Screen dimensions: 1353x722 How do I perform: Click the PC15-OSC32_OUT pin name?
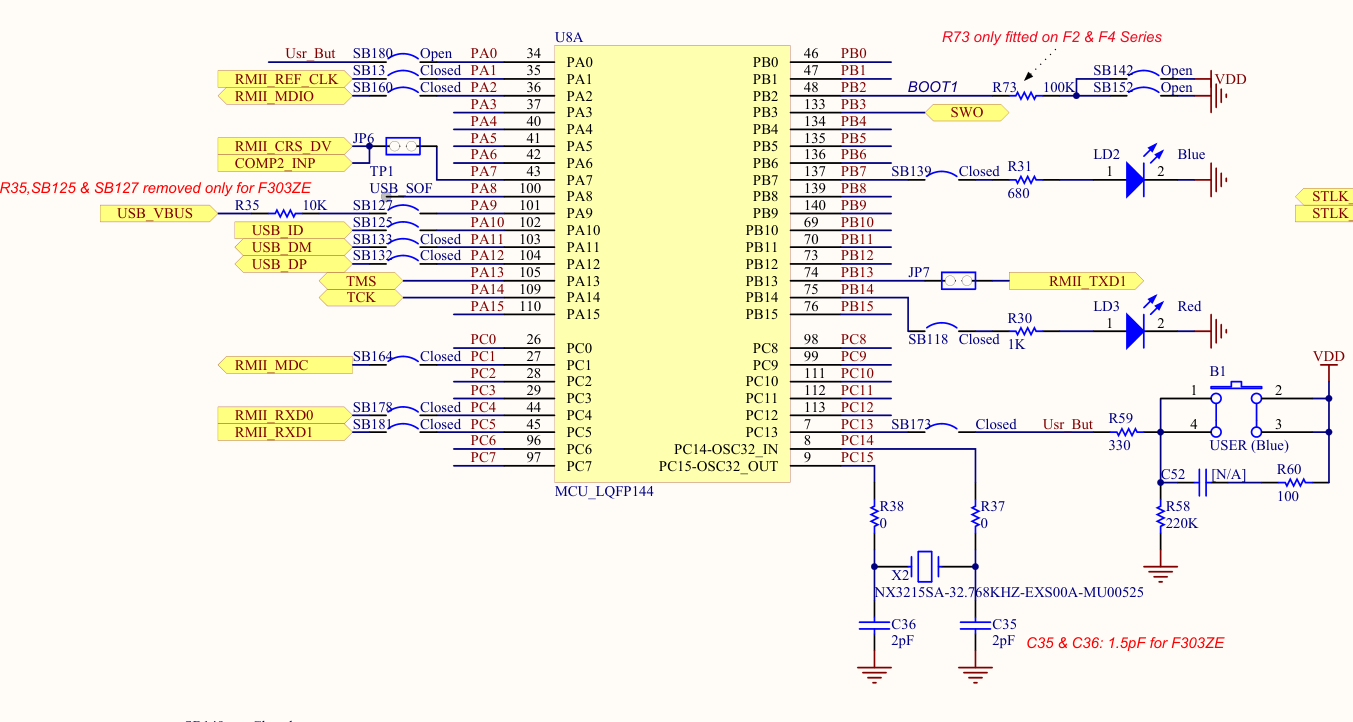pyautogui.click(x=718, y=466)
